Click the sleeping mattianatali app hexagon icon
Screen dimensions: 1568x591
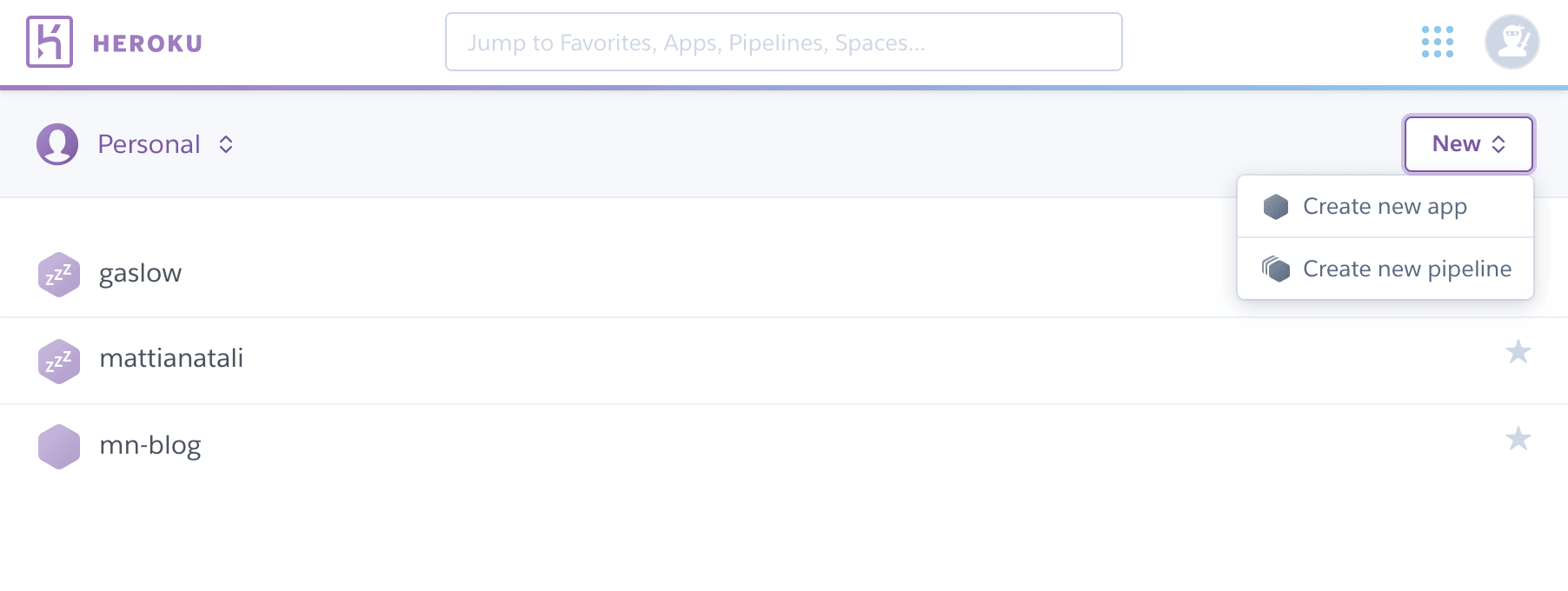pyautogui.click(x=59, y=362)
